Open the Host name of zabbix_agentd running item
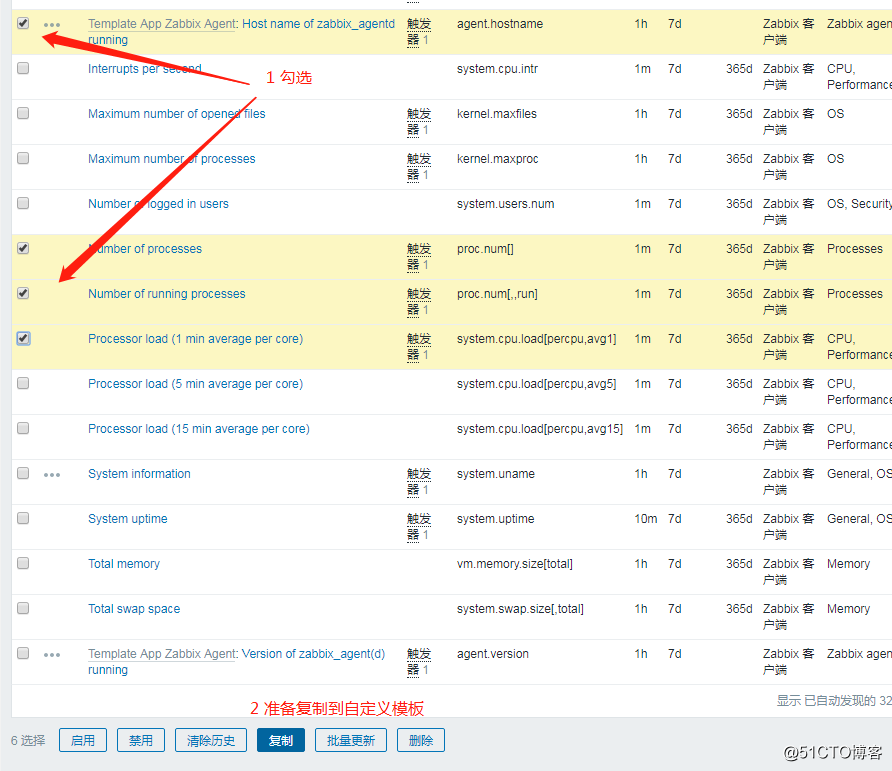This screenshot has height=771, width=892. [x=318, y=24]
